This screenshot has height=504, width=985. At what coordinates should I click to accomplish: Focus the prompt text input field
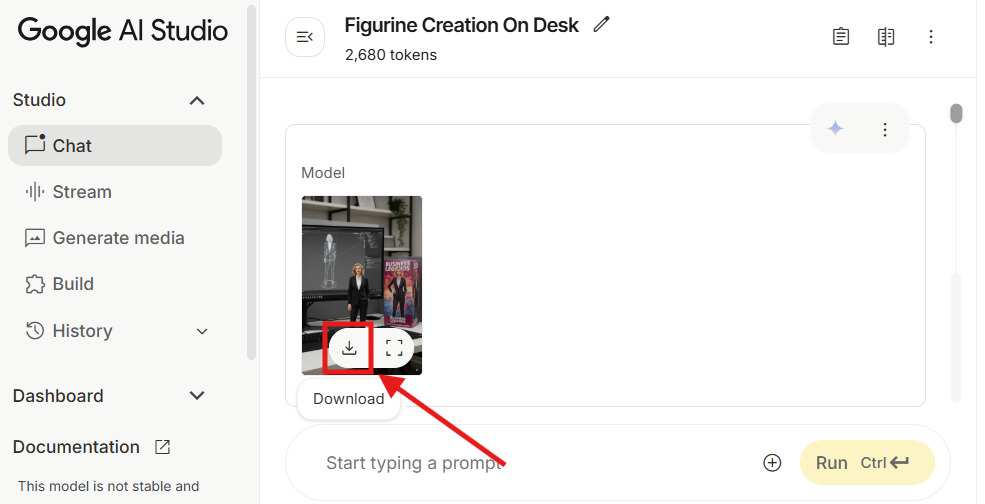click(x=530, y=463)
